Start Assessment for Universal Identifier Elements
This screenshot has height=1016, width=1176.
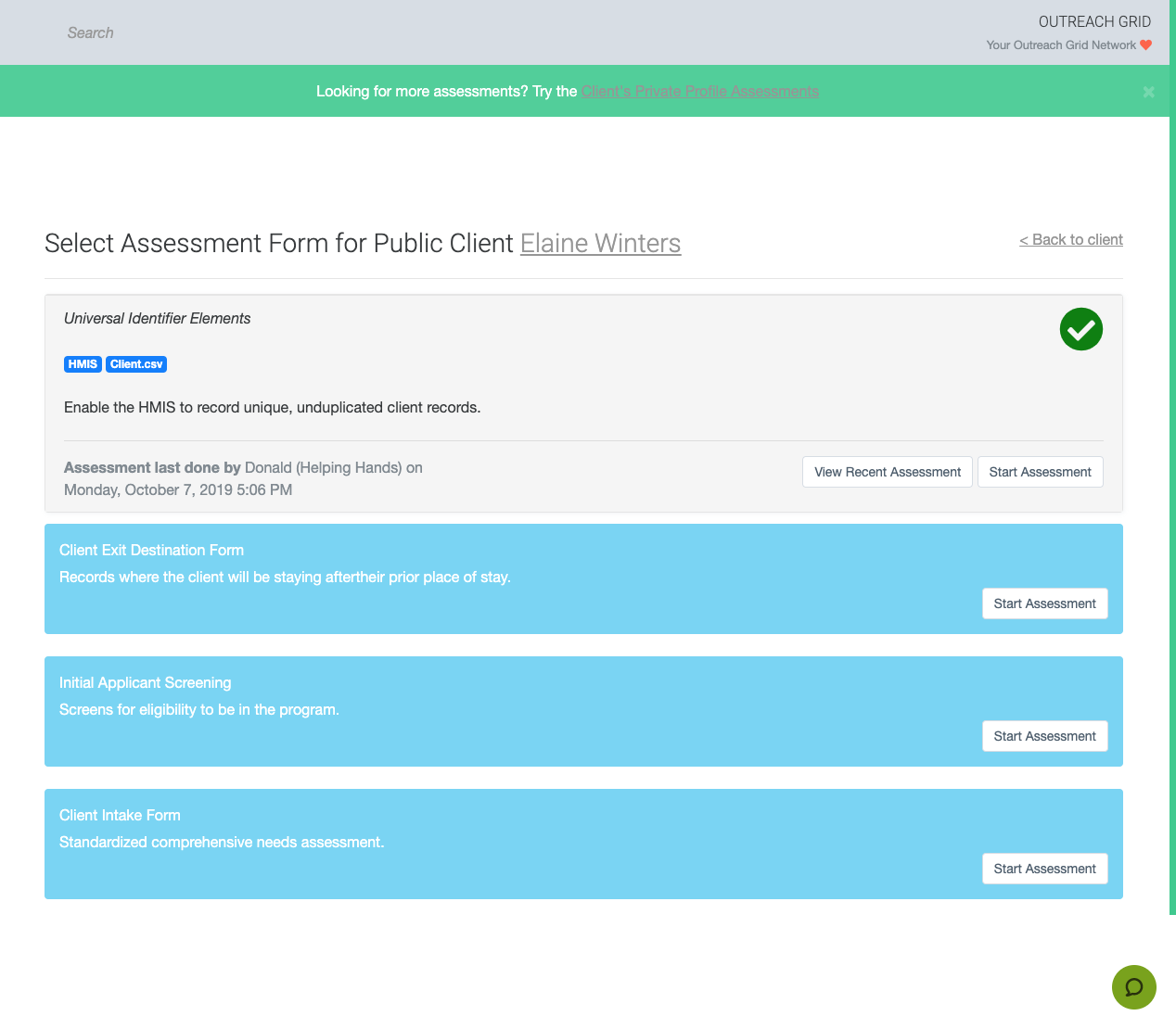1040,472
